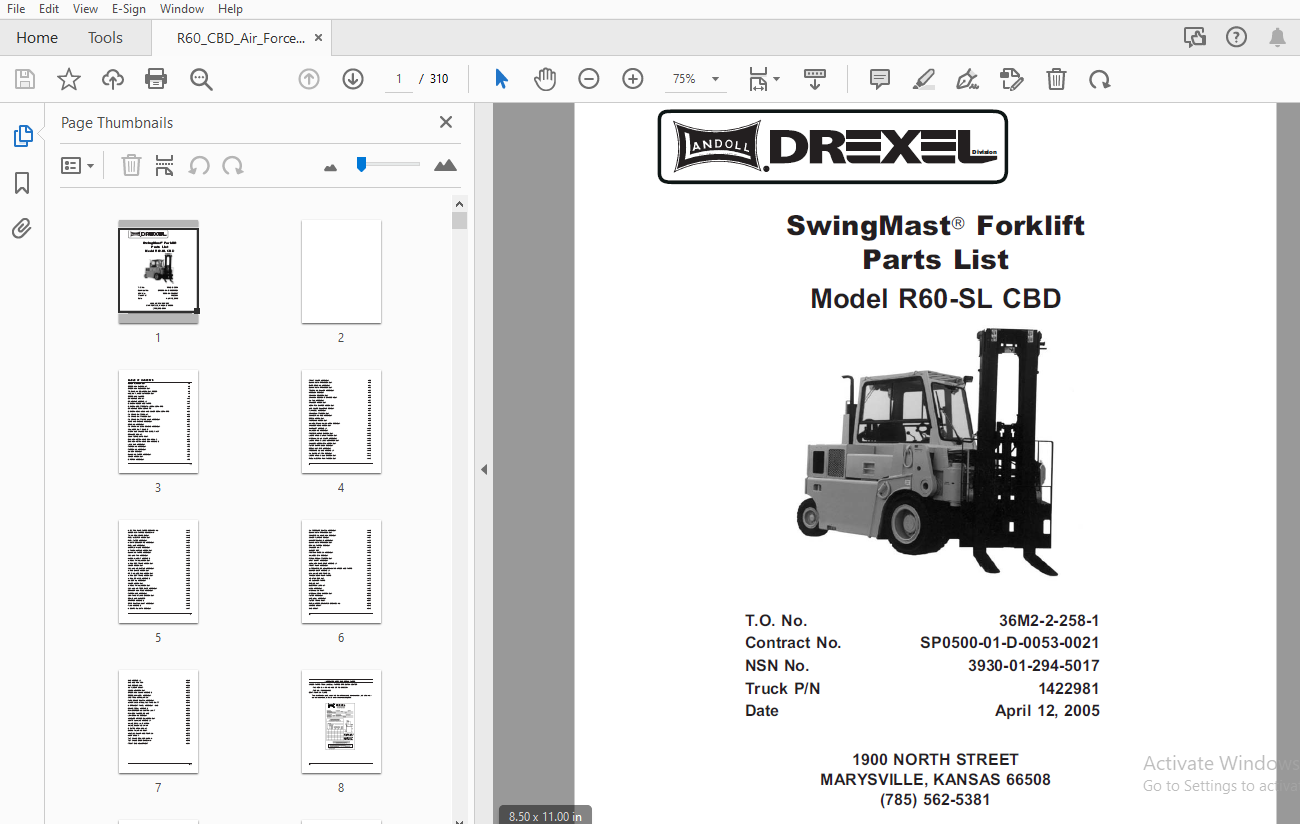This screenshot has width=1300, height=824.
Task: Click the 'Page Thumbnails' panel title
Action: click(117, 122)
